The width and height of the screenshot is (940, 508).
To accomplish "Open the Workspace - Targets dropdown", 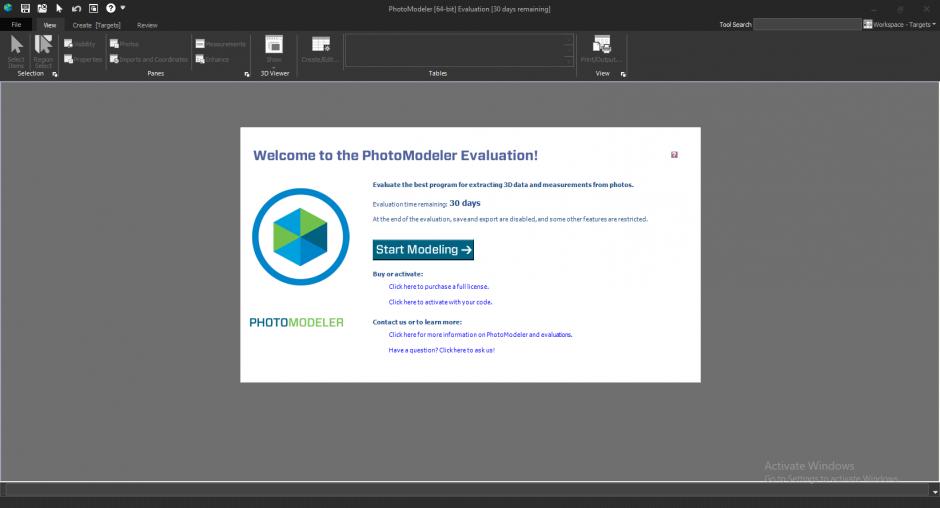I will tap(905, 25).
